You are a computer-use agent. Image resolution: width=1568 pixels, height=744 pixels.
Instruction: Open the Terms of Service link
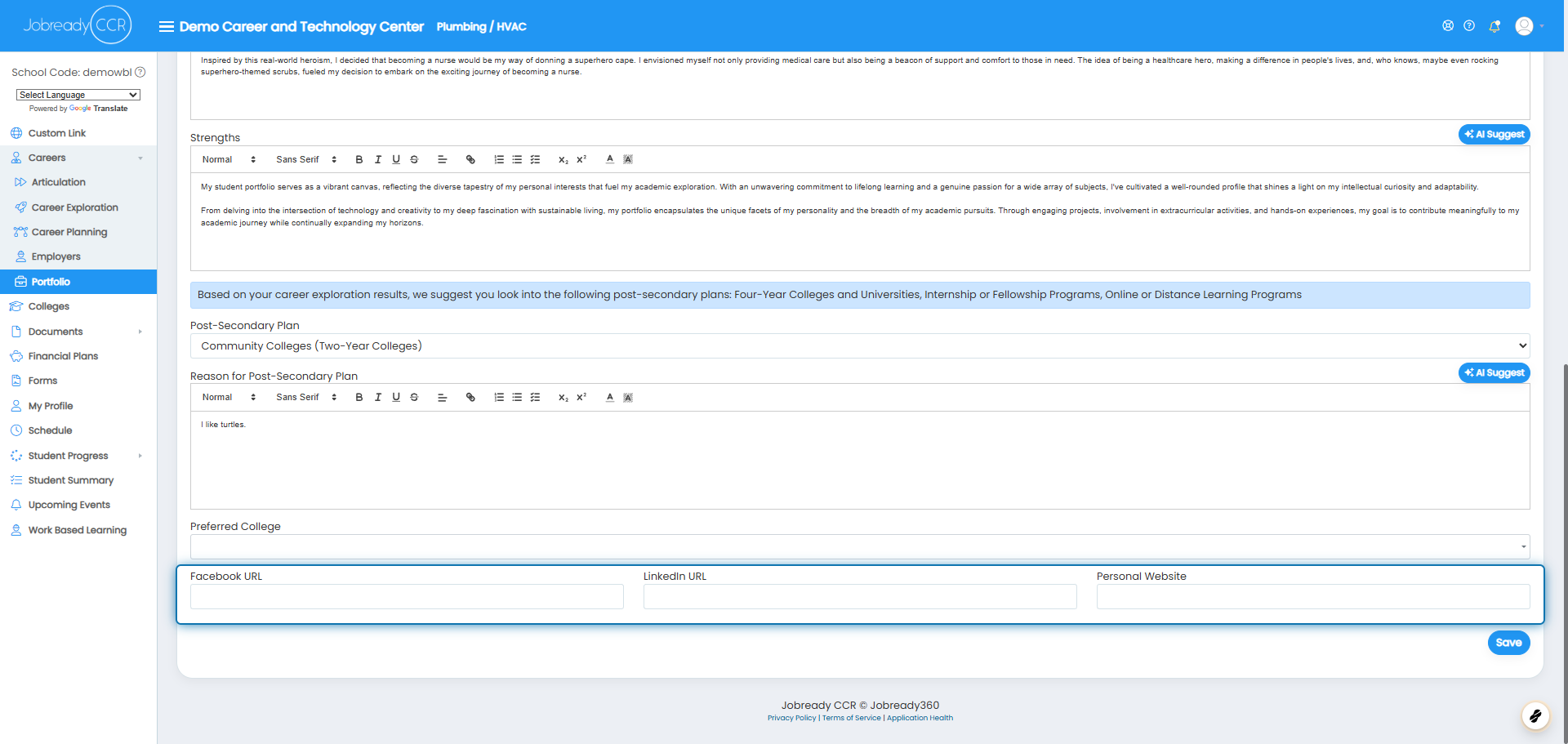[851, 718]
